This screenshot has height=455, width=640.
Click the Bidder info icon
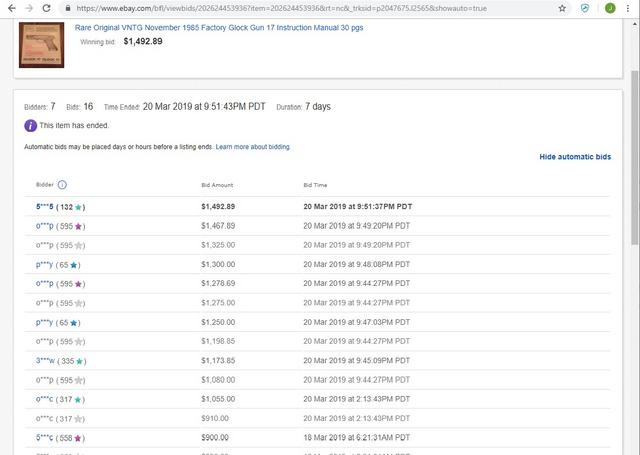62,185
